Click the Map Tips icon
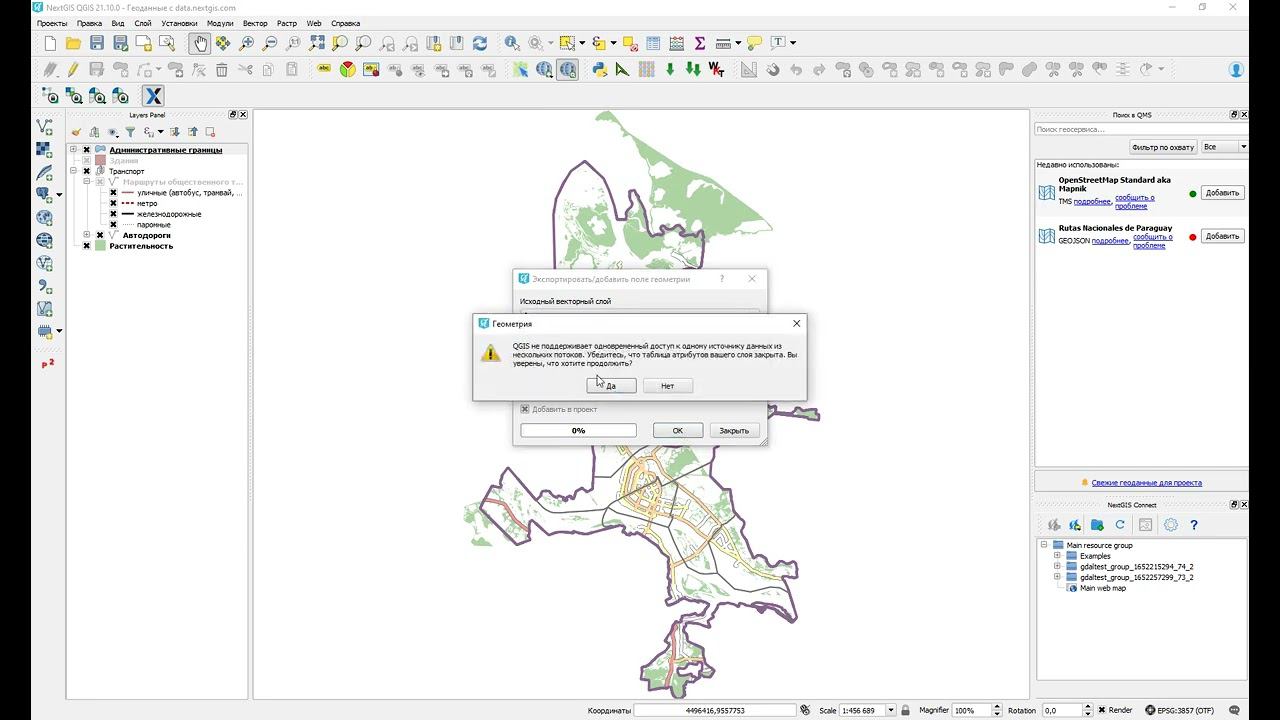 [754, 43]
